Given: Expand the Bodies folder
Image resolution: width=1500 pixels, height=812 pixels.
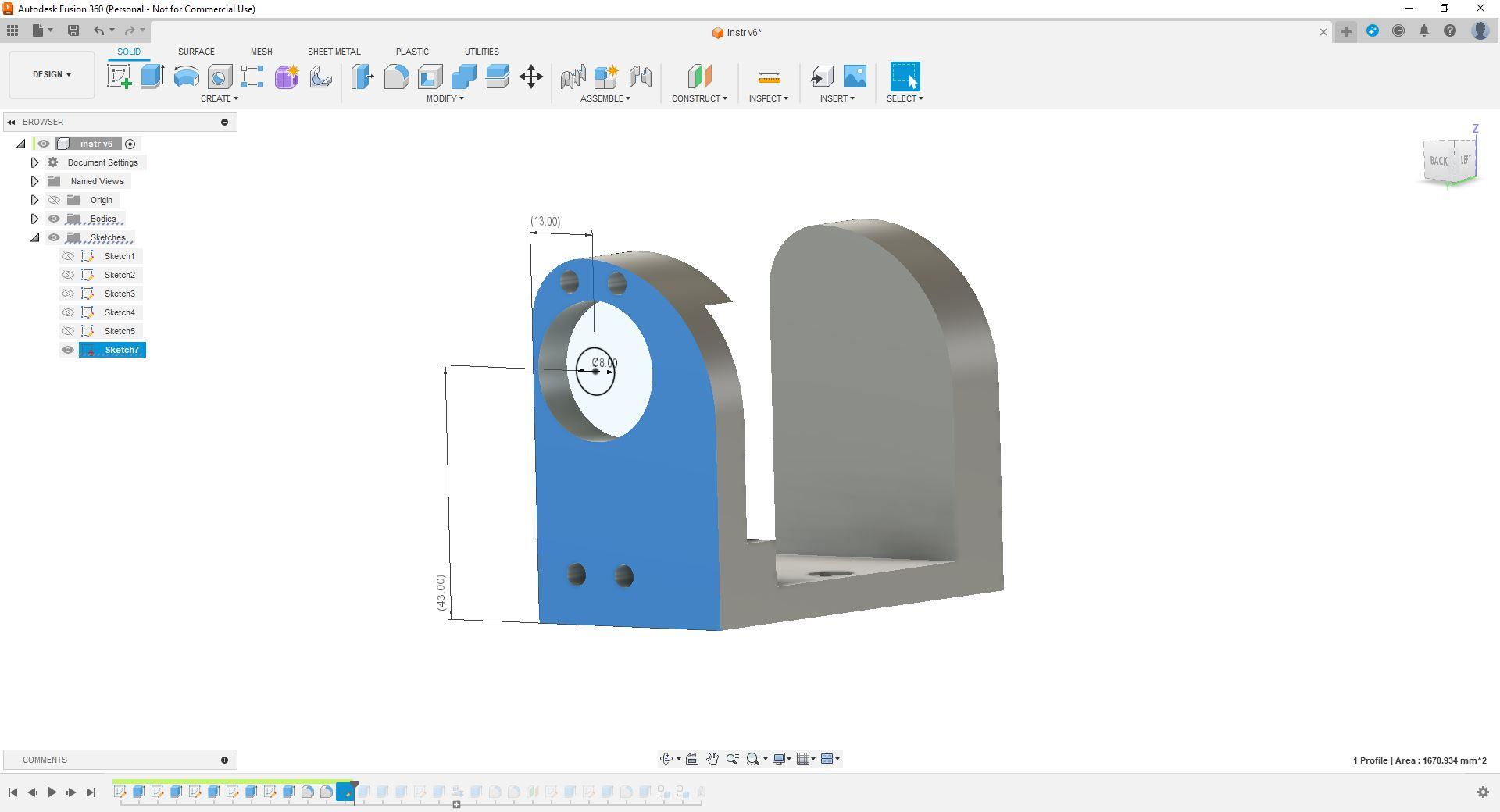Looking at the screenshot, I should pyautogui.click(x=34, y=219).
